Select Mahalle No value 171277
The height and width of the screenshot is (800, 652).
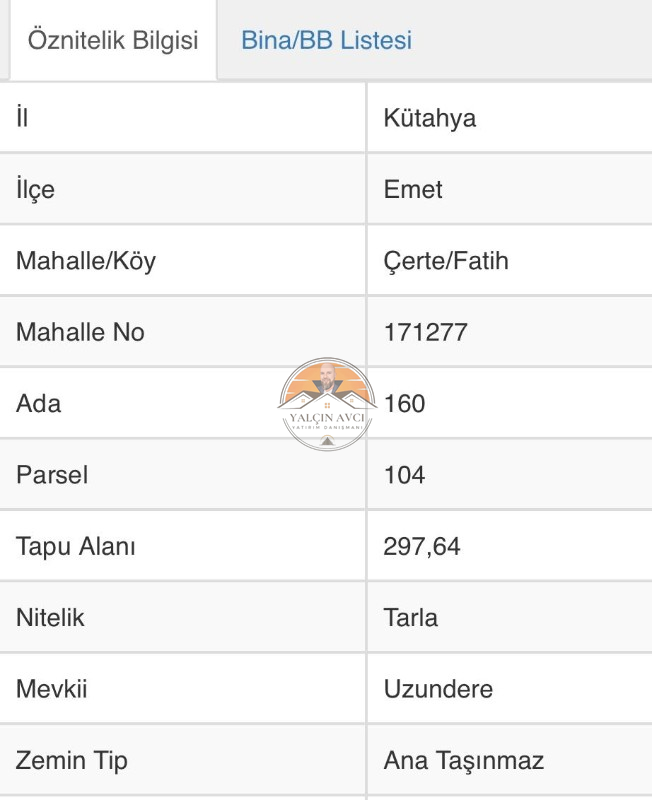425,332
